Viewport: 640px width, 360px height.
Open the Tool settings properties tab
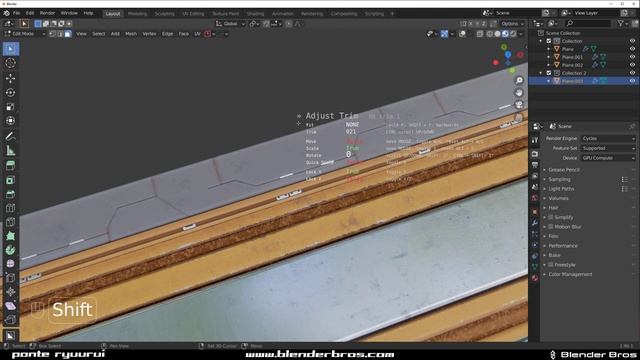[x=535, y=140]
